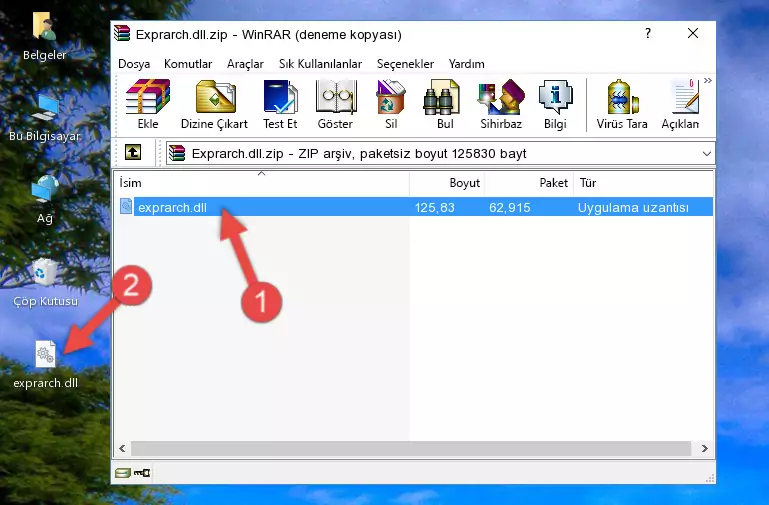Open the Göster (View) tool

tap(335, 104)
